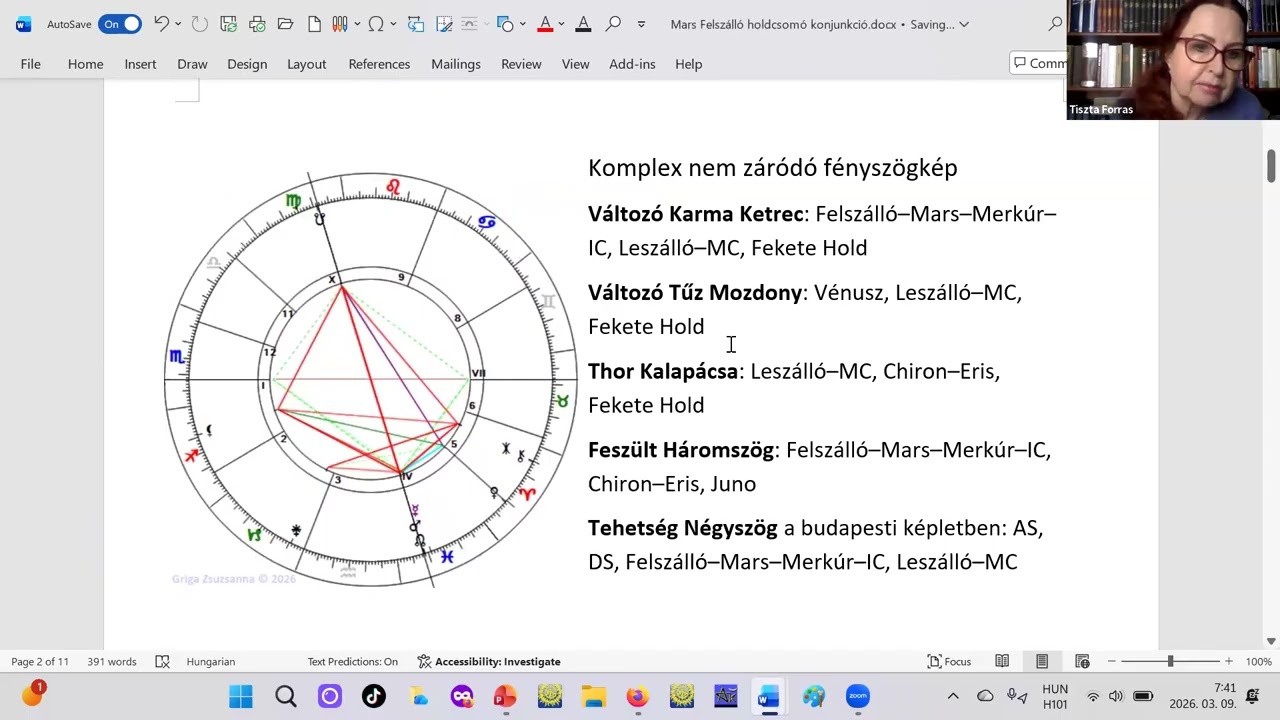Click the 'Komplex nem záródó fényszögkép' heading
Viewport: 1280px width, 720px height.
coord(772,167)
